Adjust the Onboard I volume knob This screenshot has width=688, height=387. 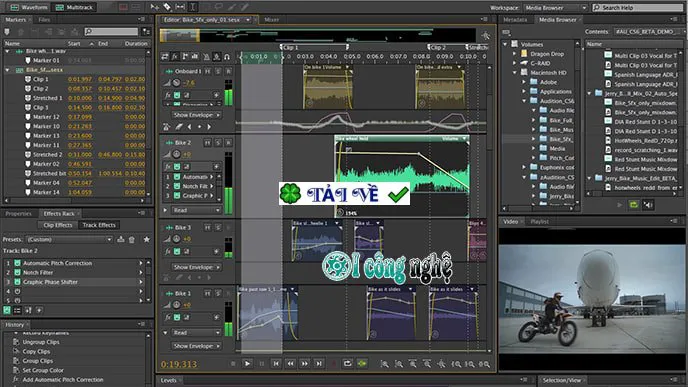click(x=176, y=82)
